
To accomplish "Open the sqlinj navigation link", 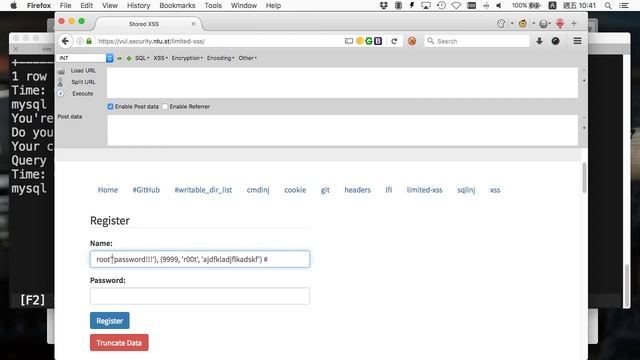I will (466, 190).
